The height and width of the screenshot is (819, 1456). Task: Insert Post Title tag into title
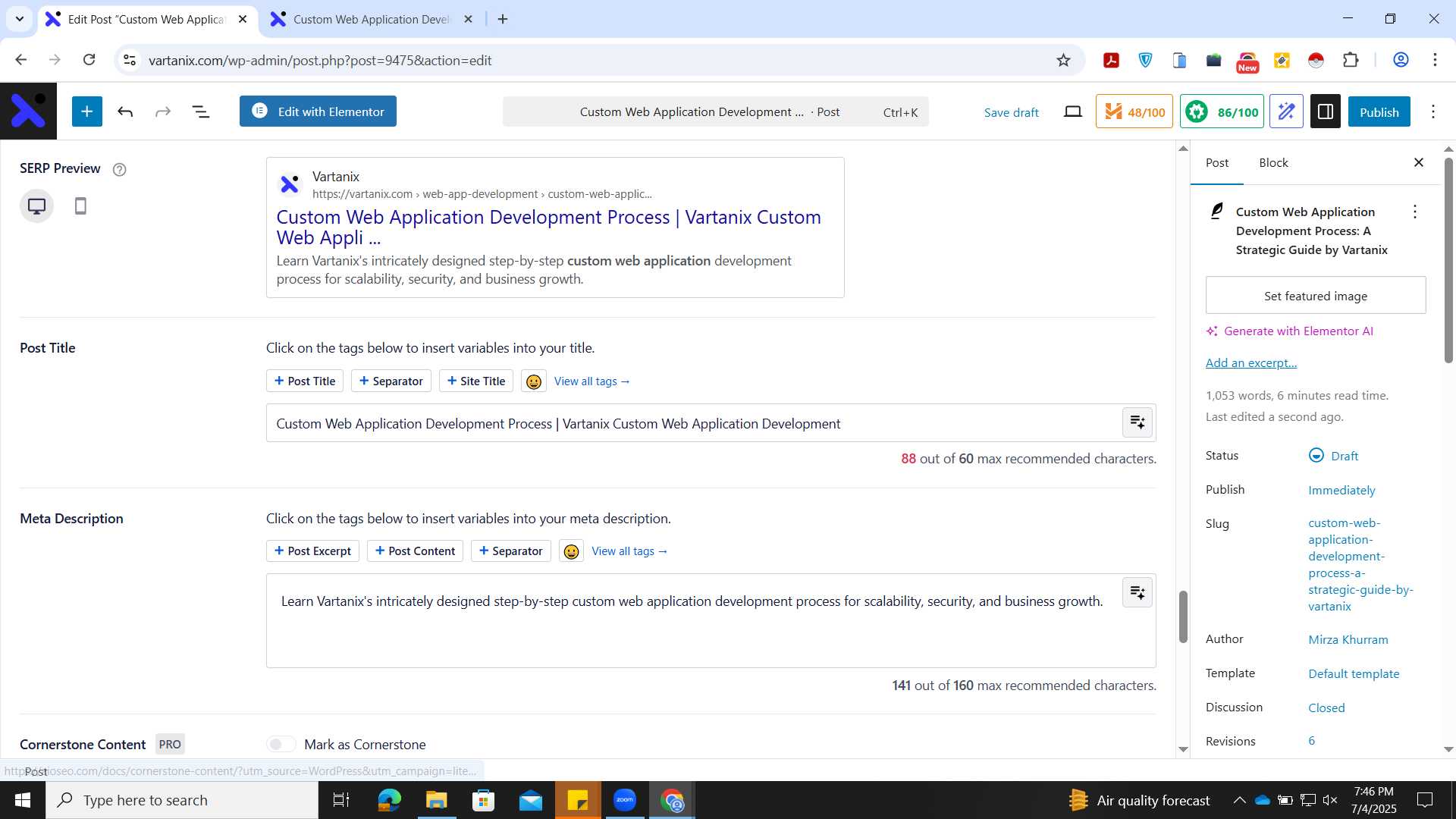pyautogui.click(x=305, y=381)
